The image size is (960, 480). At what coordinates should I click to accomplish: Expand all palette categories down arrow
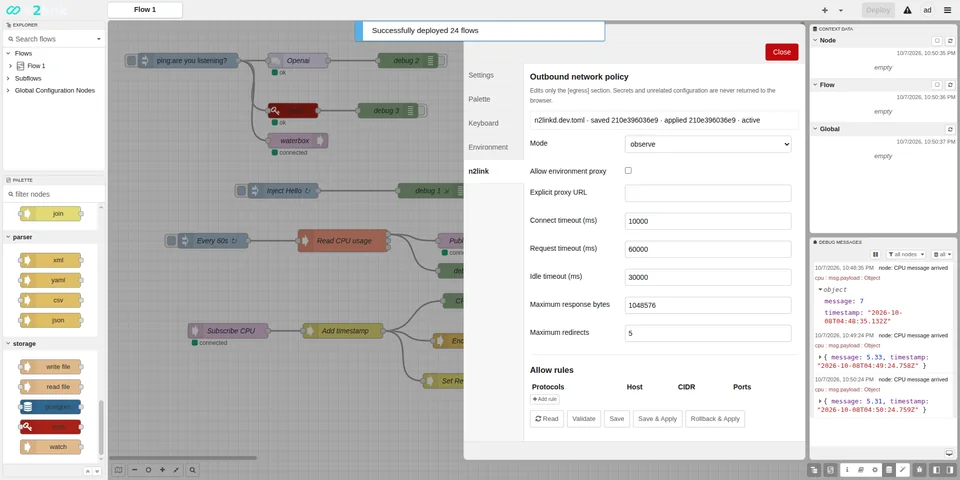tap(95, 471)
